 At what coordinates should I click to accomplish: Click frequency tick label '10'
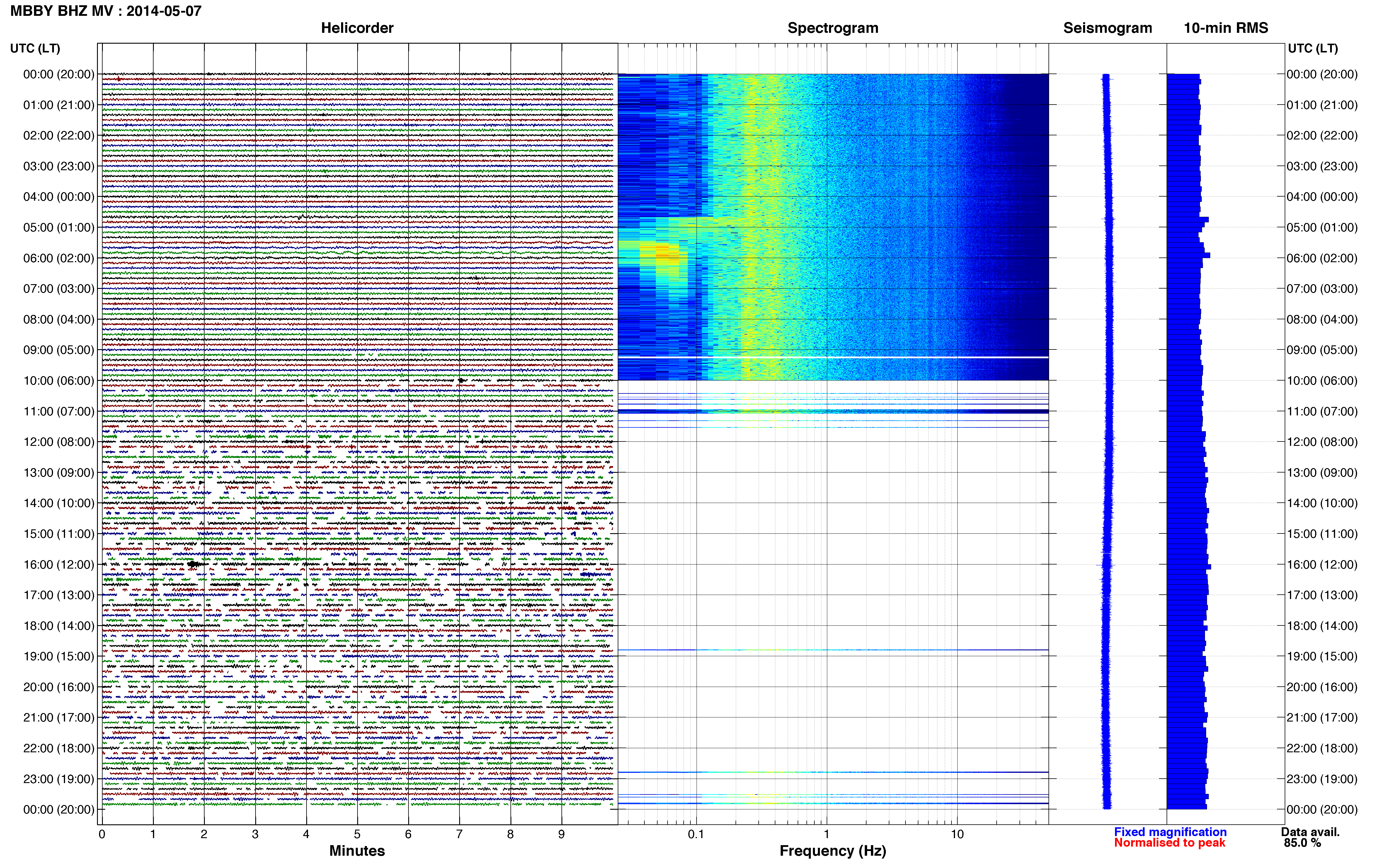tap(957, 834)
